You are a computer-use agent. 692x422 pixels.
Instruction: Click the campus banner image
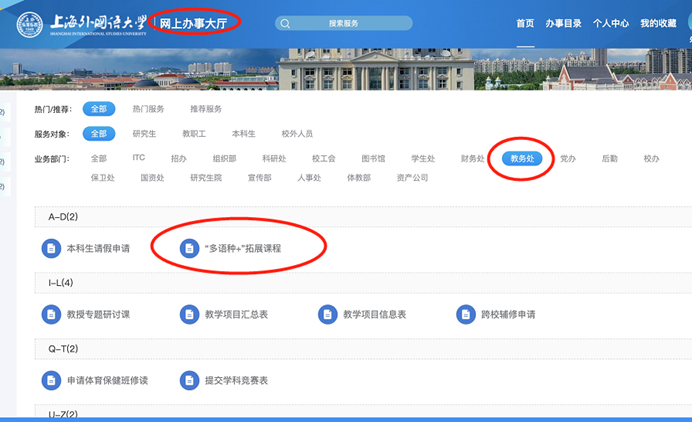[x=346, y=69]
